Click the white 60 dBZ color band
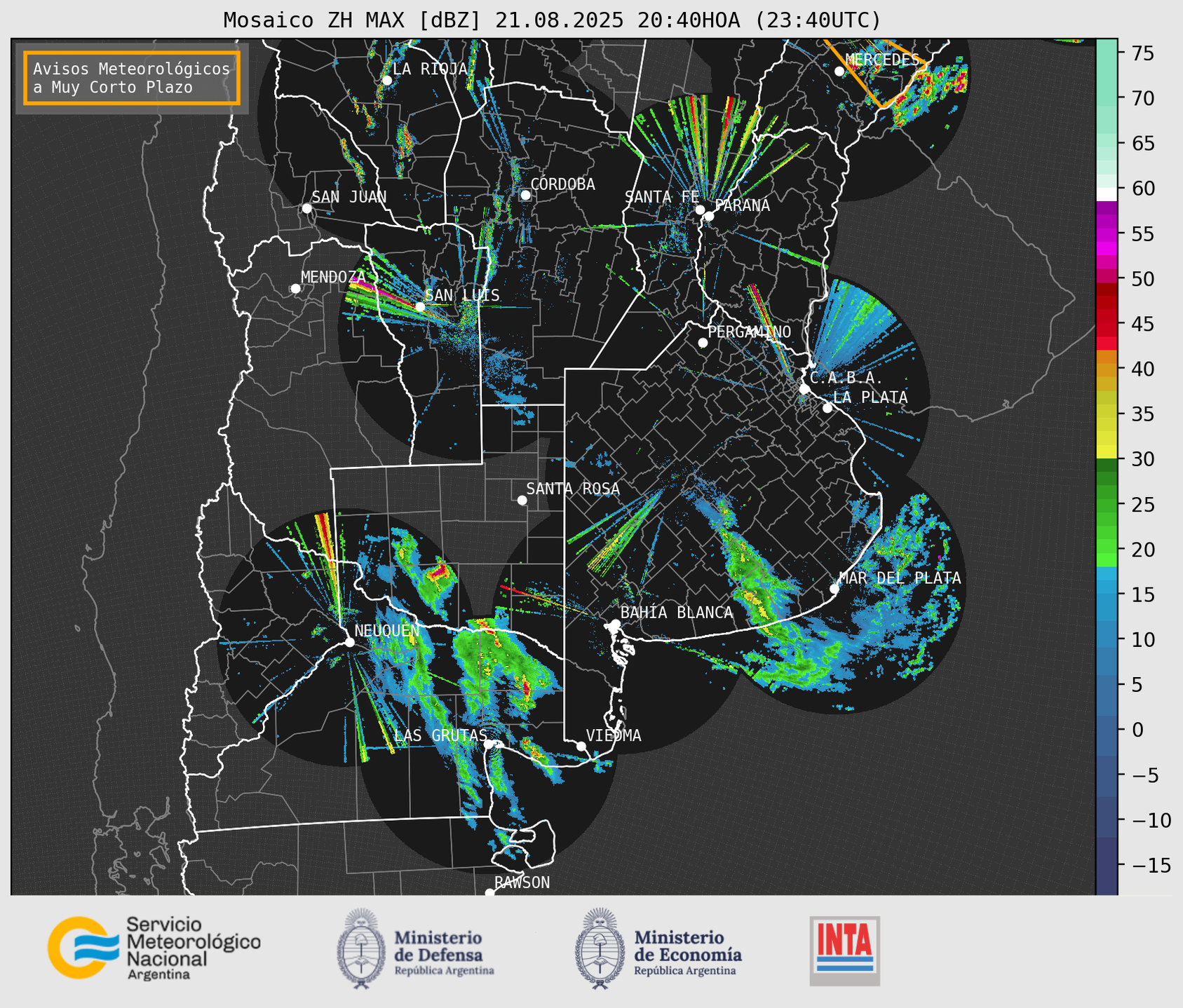Viewport: 1183px width, 1008px height. (x=1107, y=194)
